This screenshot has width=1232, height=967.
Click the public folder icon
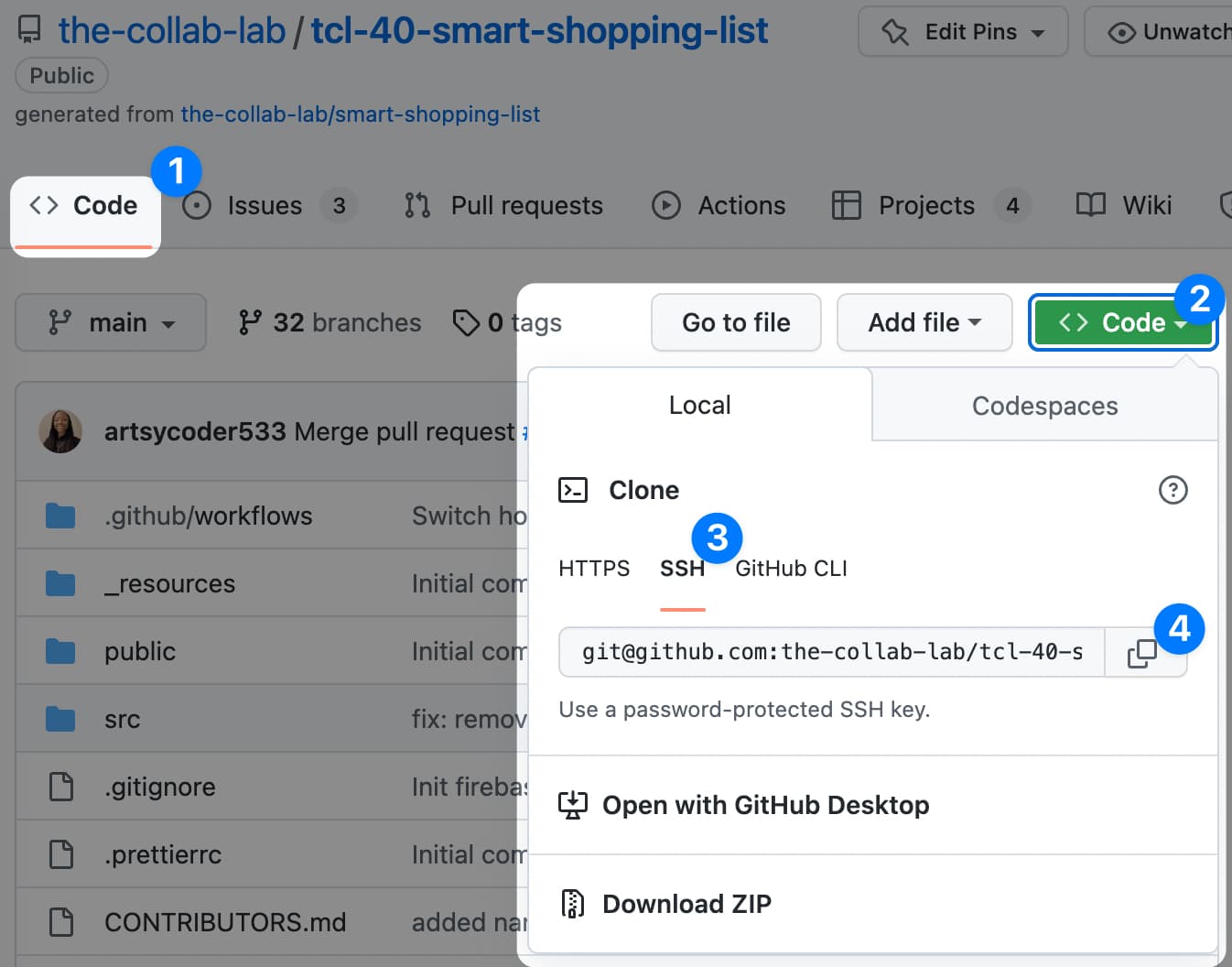tap(60, 651)
